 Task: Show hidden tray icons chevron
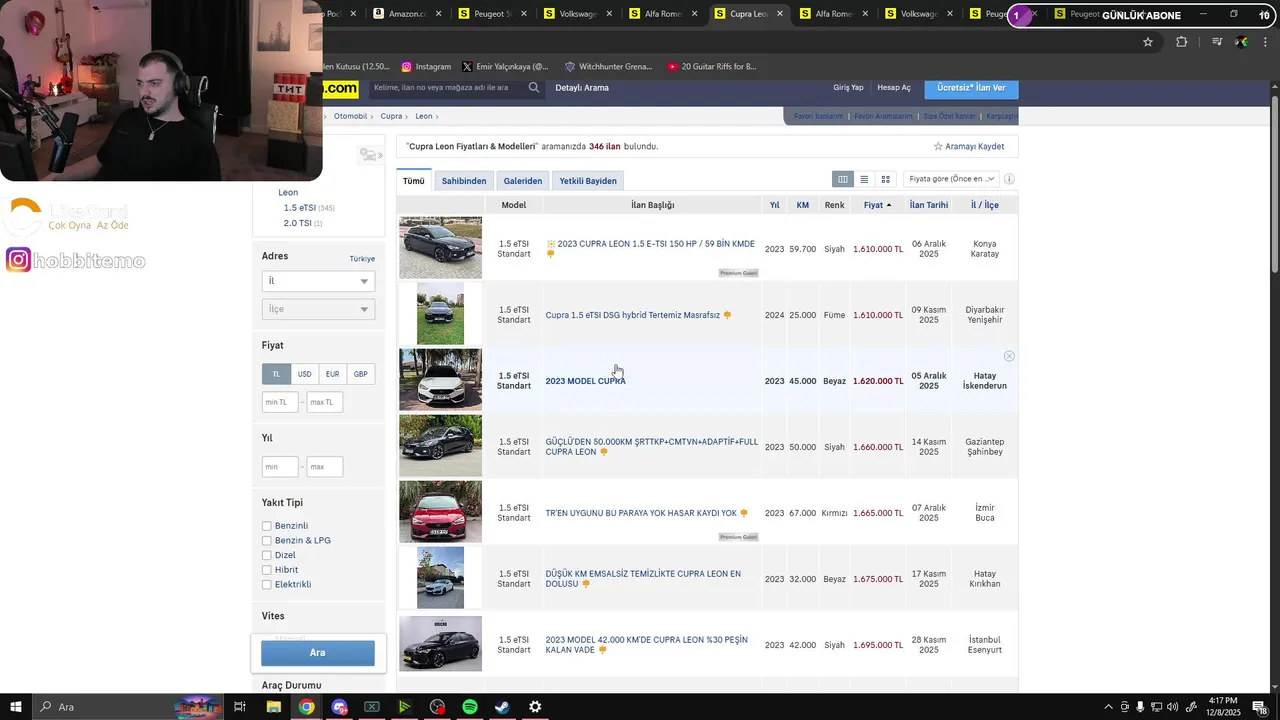pos(1108,707)
